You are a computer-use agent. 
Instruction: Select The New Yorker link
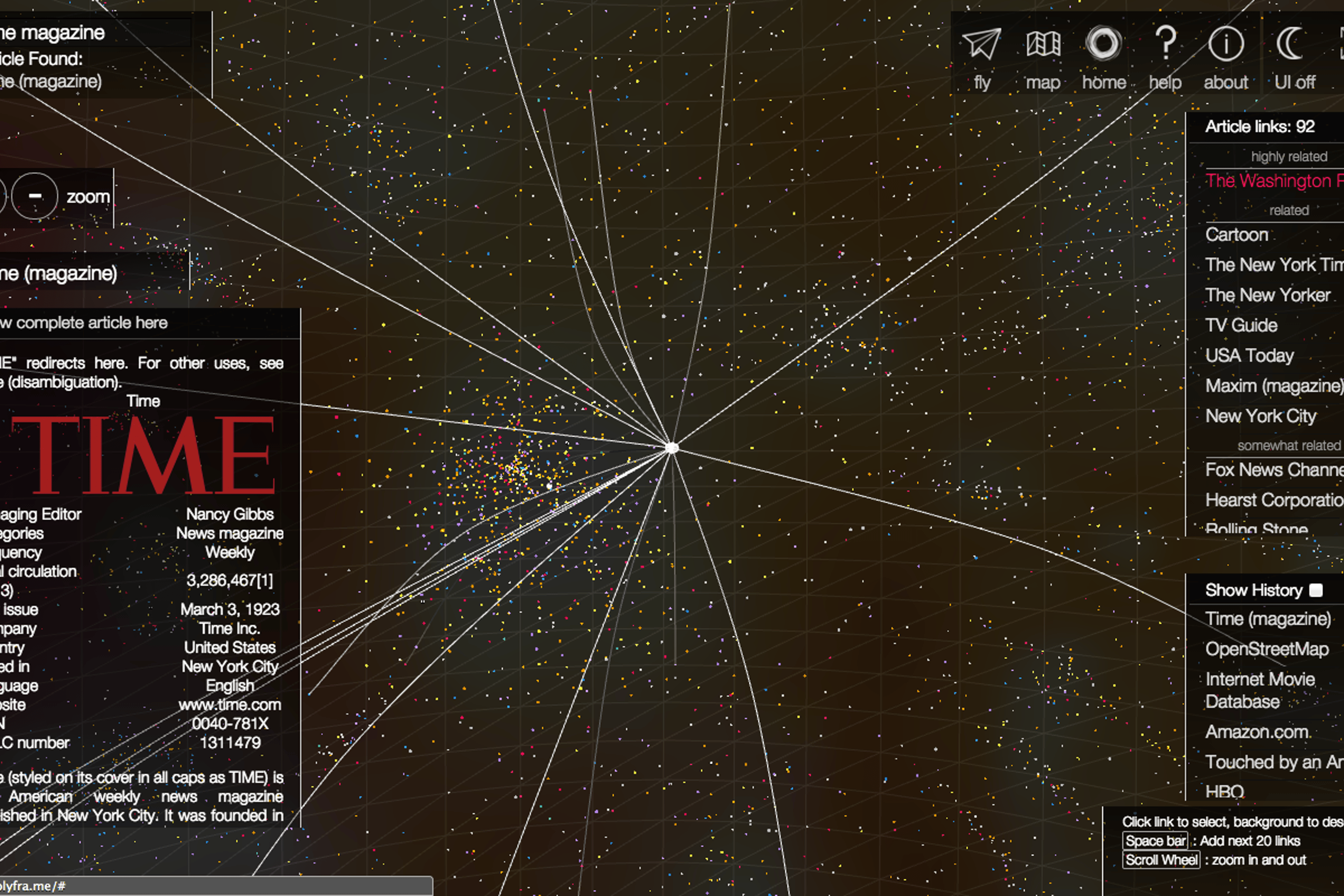[1268, 295]
